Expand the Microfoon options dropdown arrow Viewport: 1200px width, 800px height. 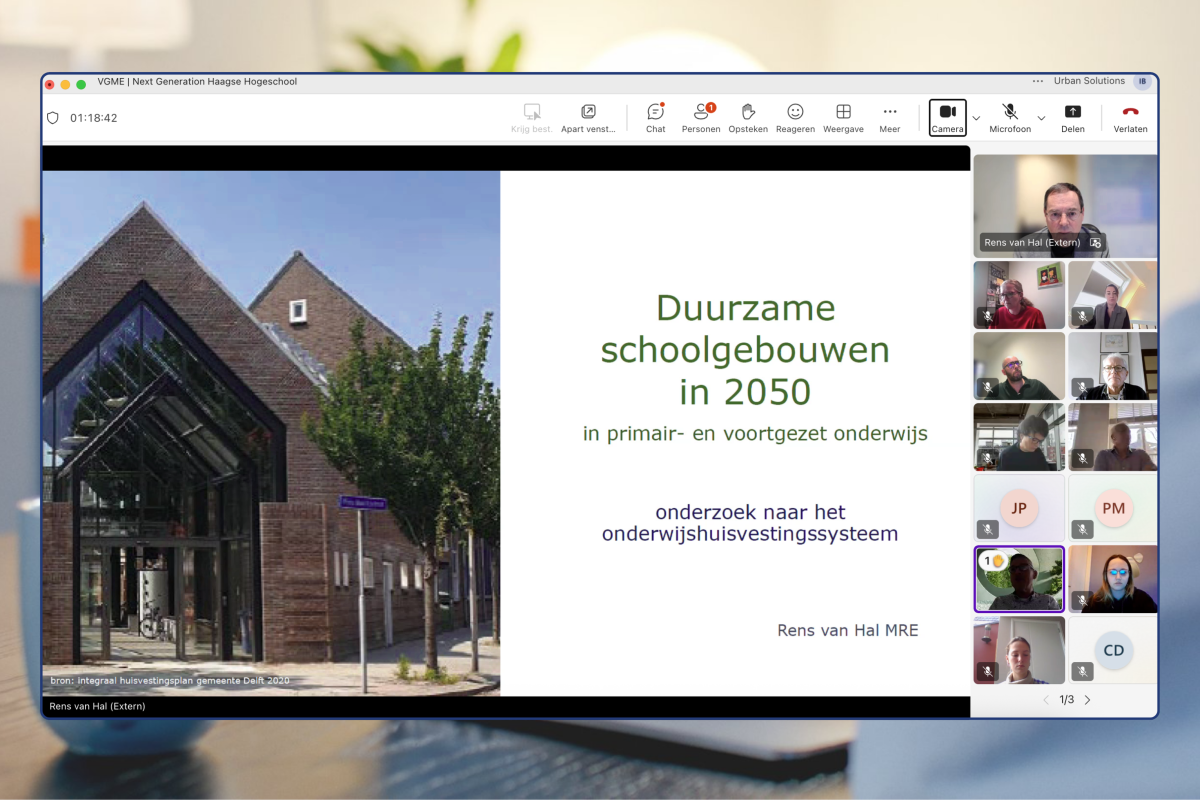coord(1041,118)
